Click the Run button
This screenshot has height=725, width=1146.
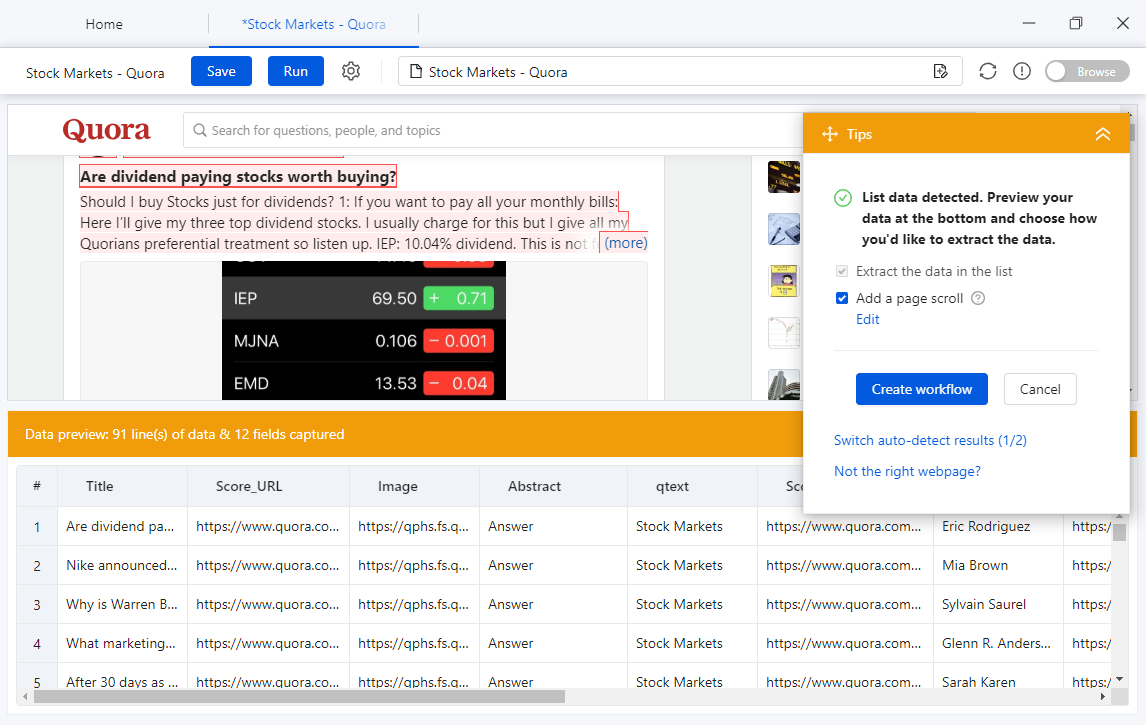coord(295,71)
